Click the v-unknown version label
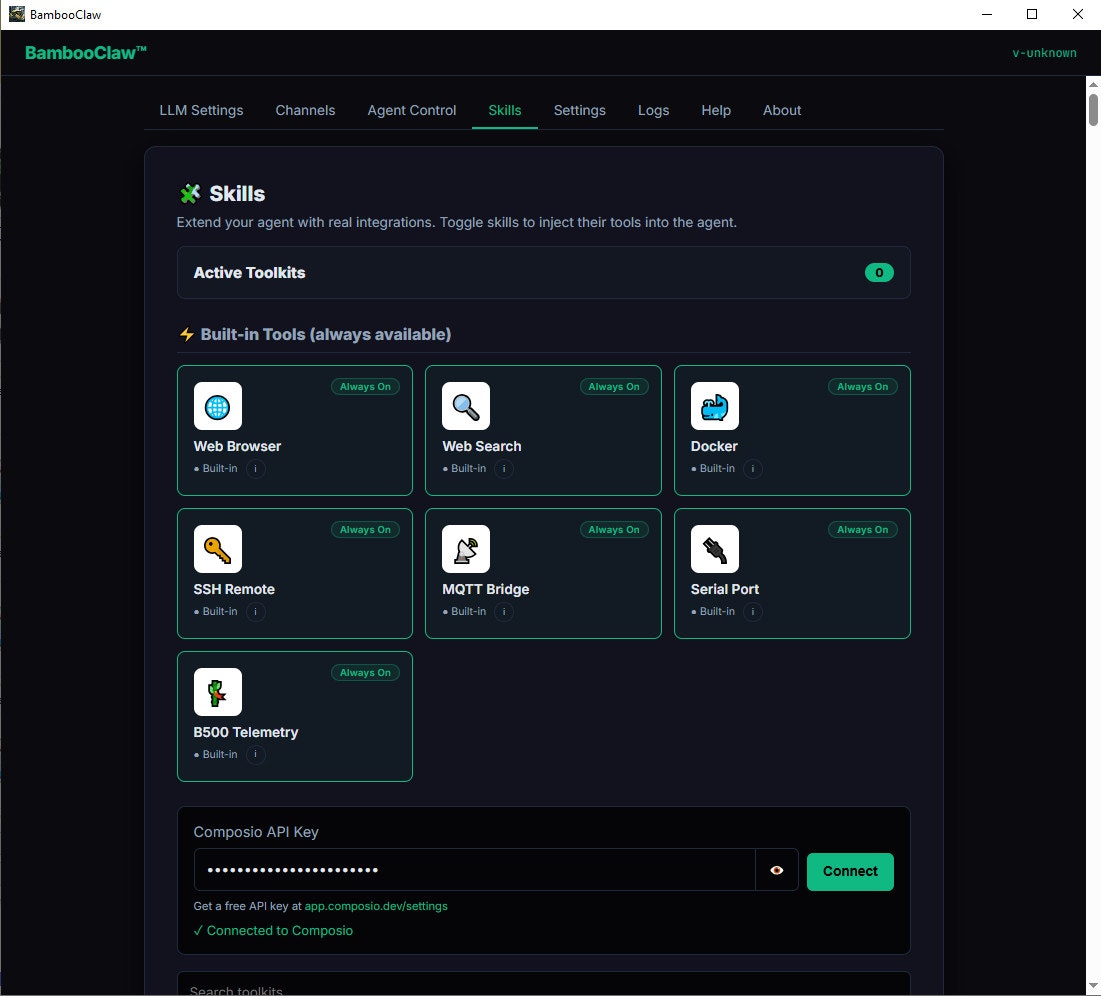 pos(1044,53)
